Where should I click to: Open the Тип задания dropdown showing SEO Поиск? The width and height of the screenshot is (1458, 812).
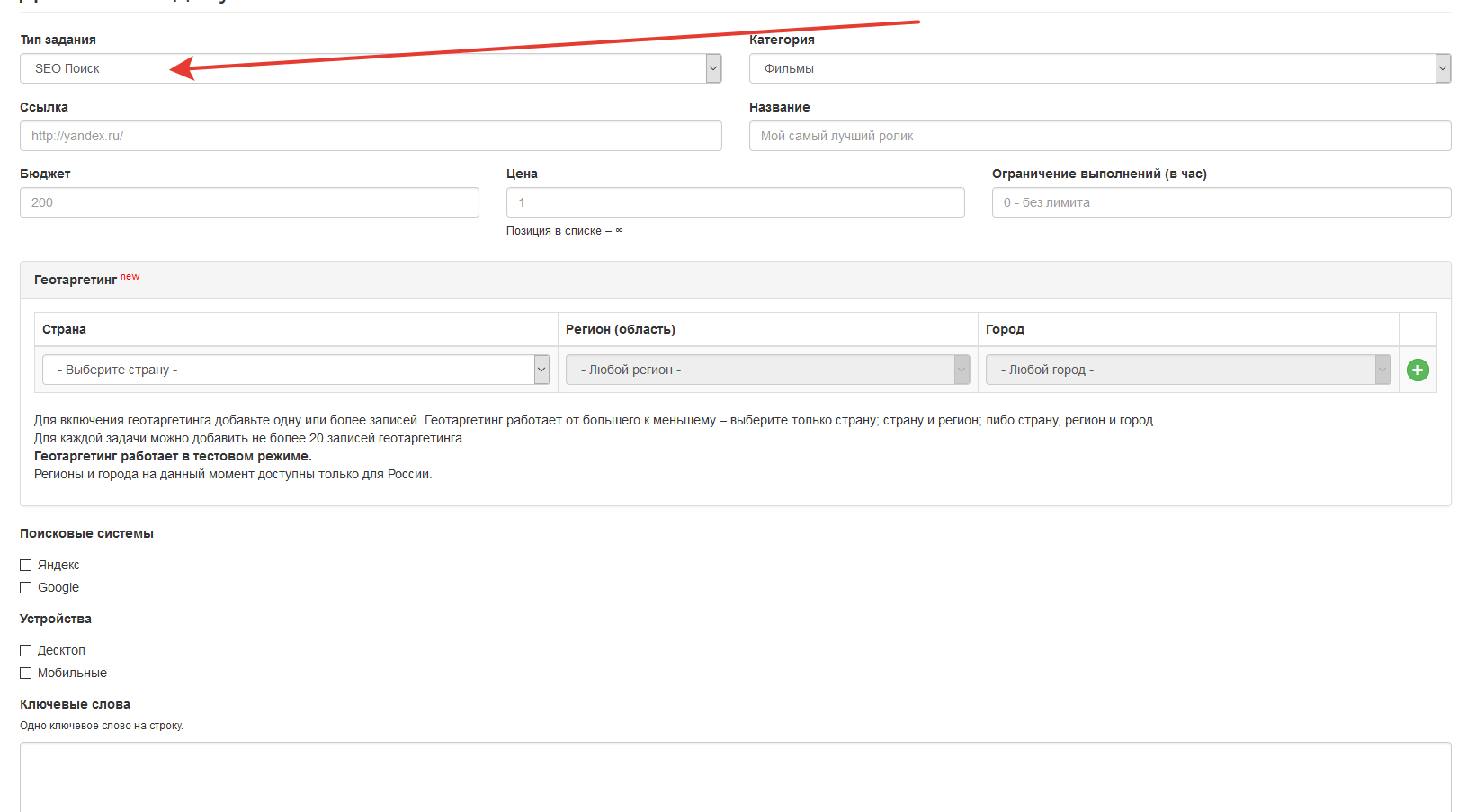click(x=370, y=68)
